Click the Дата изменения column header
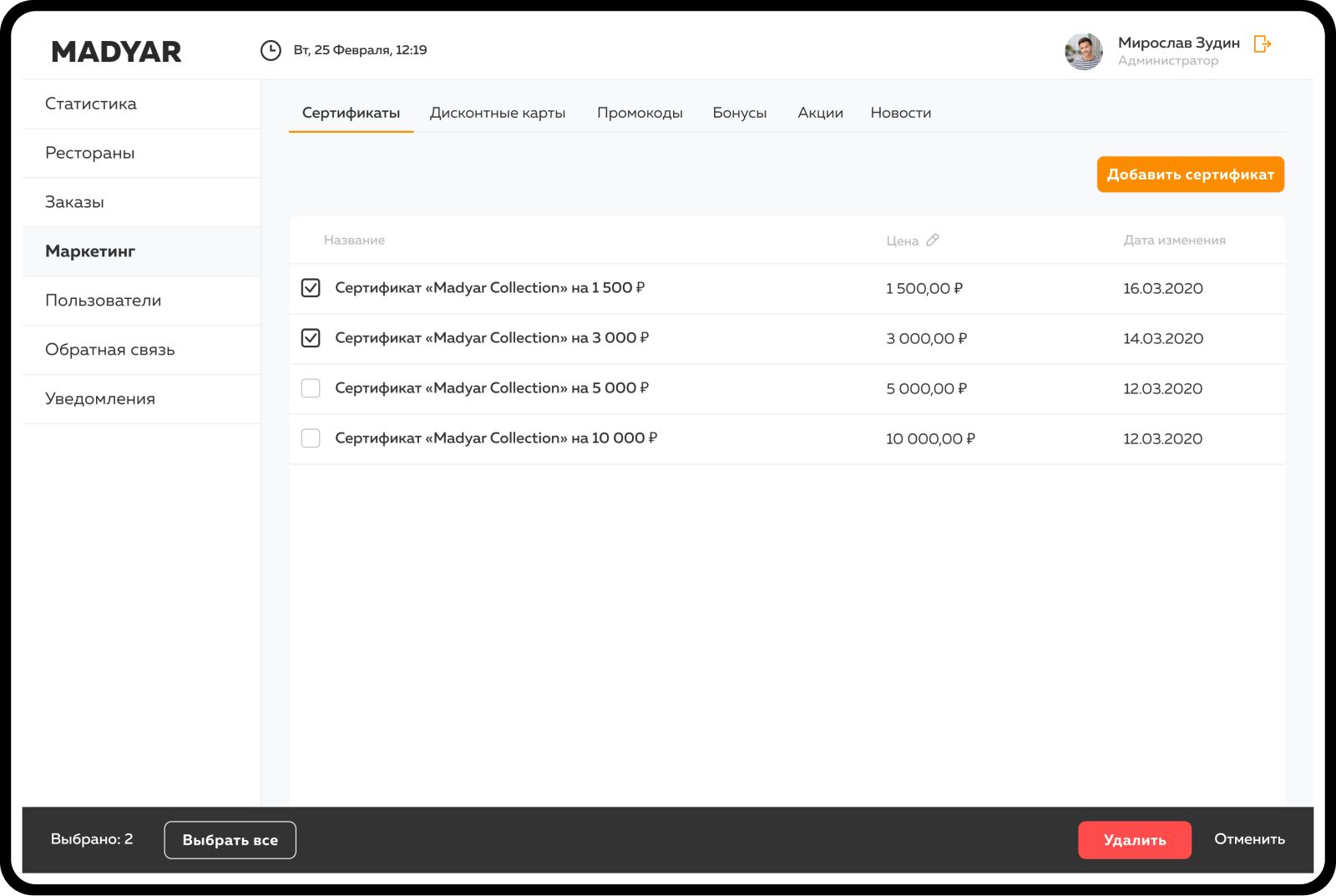Viewport: 1336px width, 896px height. [x=1175, y=240]
